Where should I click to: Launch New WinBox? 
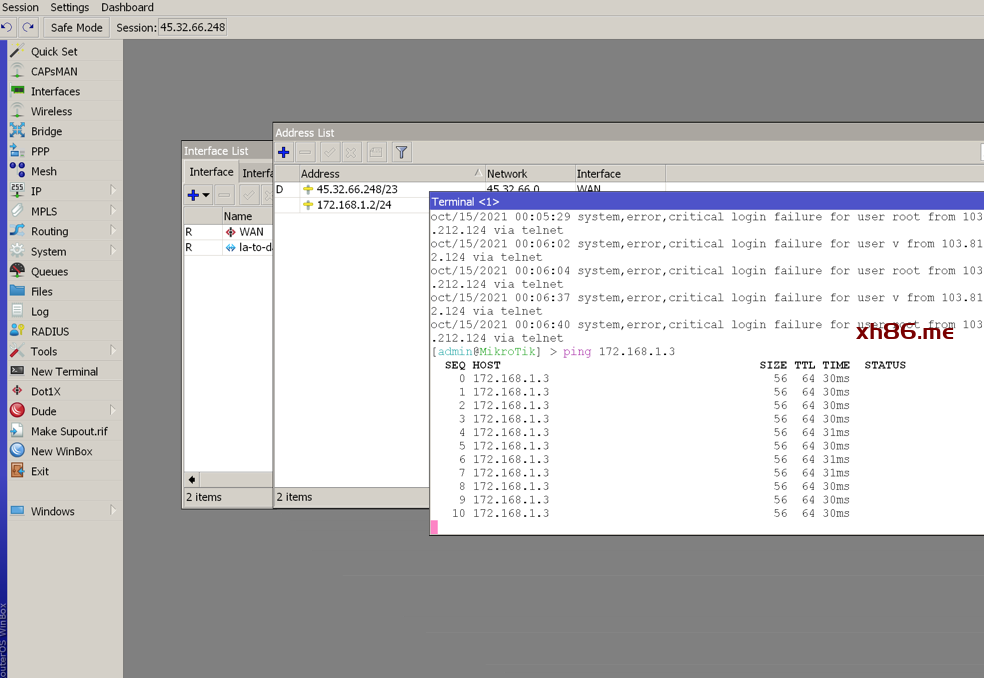pos(62,451)
